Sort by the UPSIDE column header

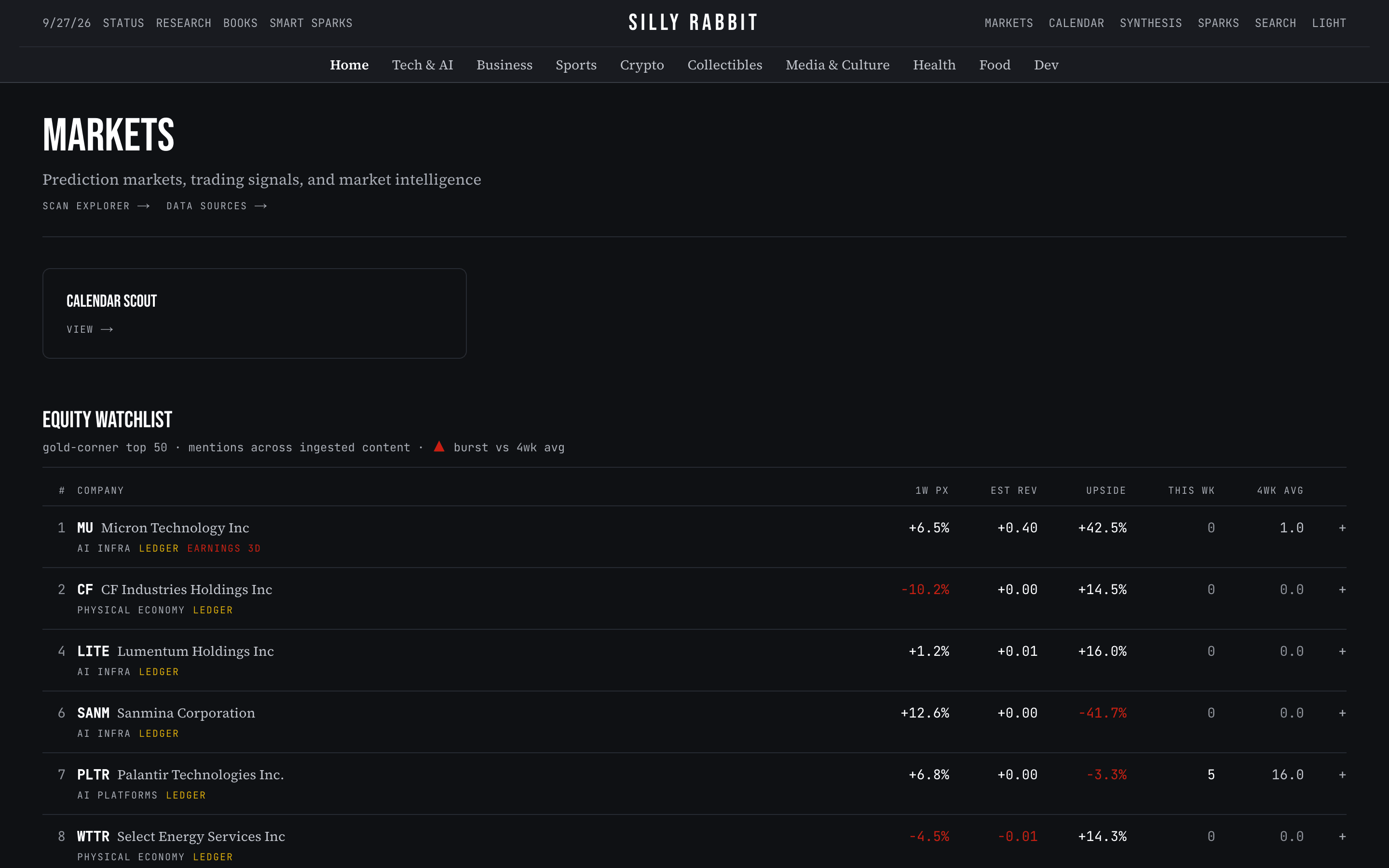coord(1105,490)
